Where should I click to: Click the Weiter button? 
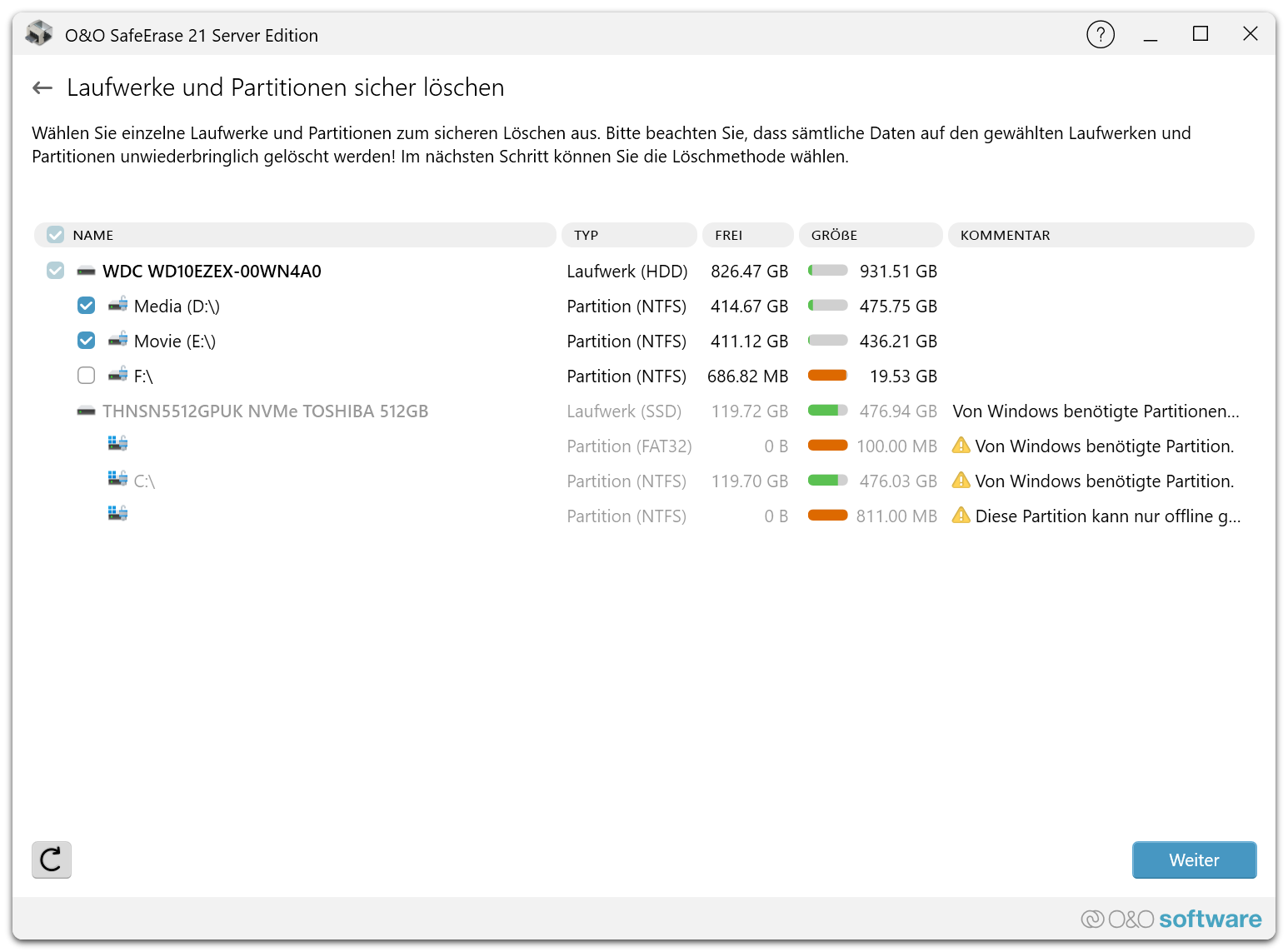point(1194,860)
